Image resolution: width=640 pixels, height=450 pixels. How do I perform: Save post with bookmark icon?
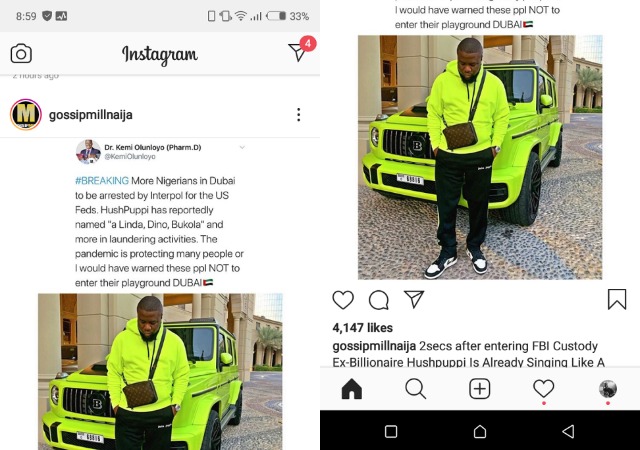pos(617,299)
